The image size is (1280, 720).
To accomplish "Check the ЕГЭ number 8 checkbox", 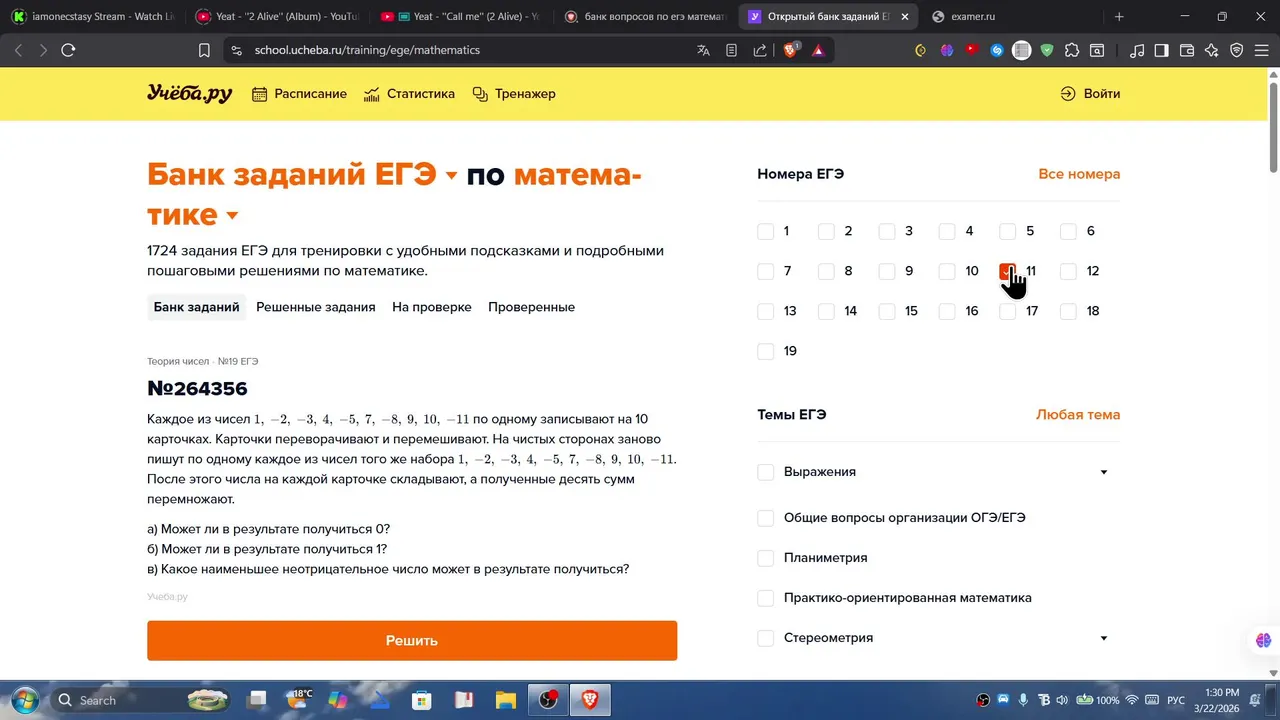I will (826, 271).
